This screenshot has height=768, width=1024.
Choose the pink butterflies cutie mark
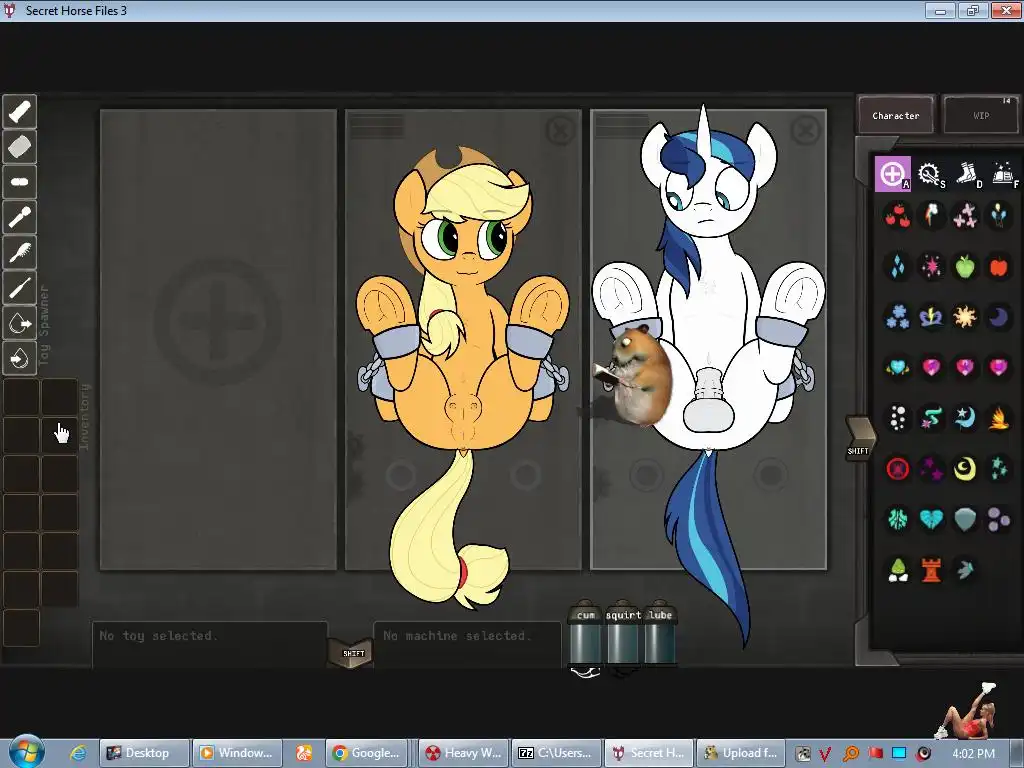coord(965,216)
